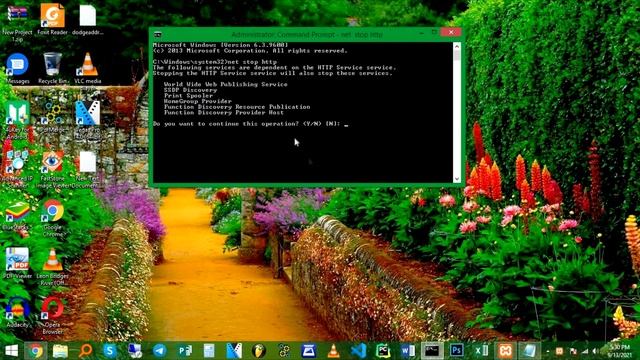Open the Recycle Bin
The height and width of the screenshot is (360, 640).
[53, 68]
